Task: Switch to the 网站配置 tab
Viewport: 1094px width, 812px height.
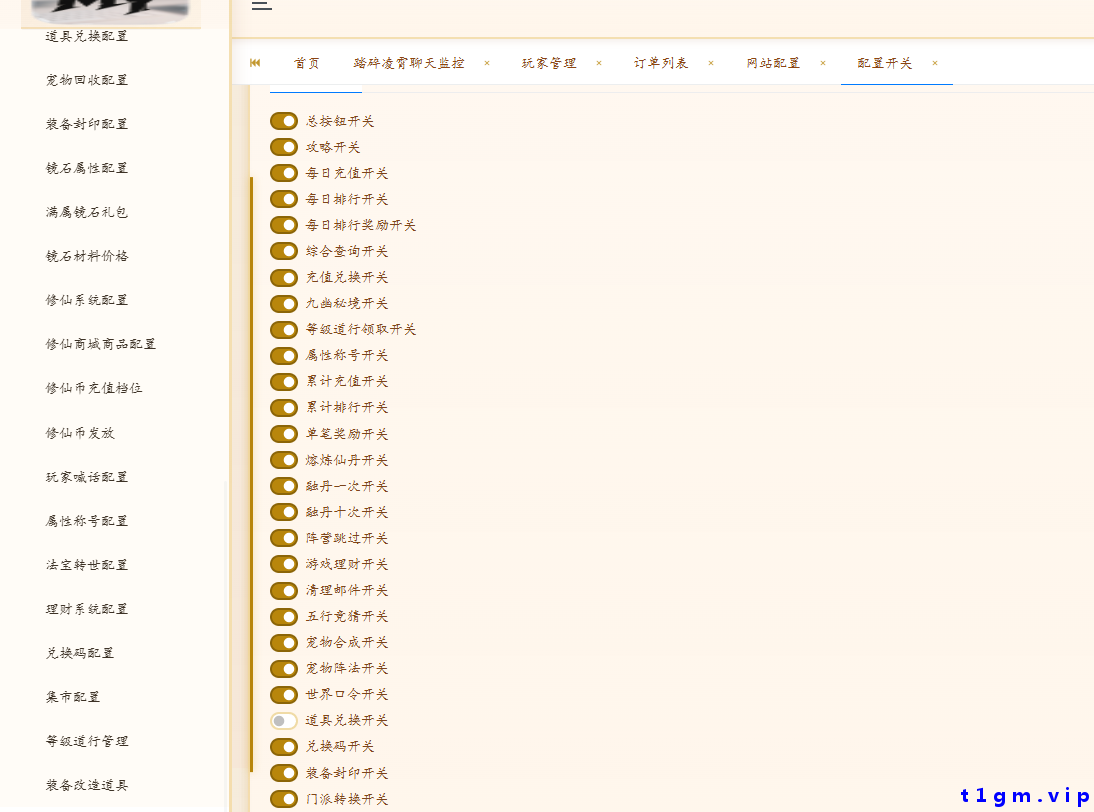Action: point(774,62)
